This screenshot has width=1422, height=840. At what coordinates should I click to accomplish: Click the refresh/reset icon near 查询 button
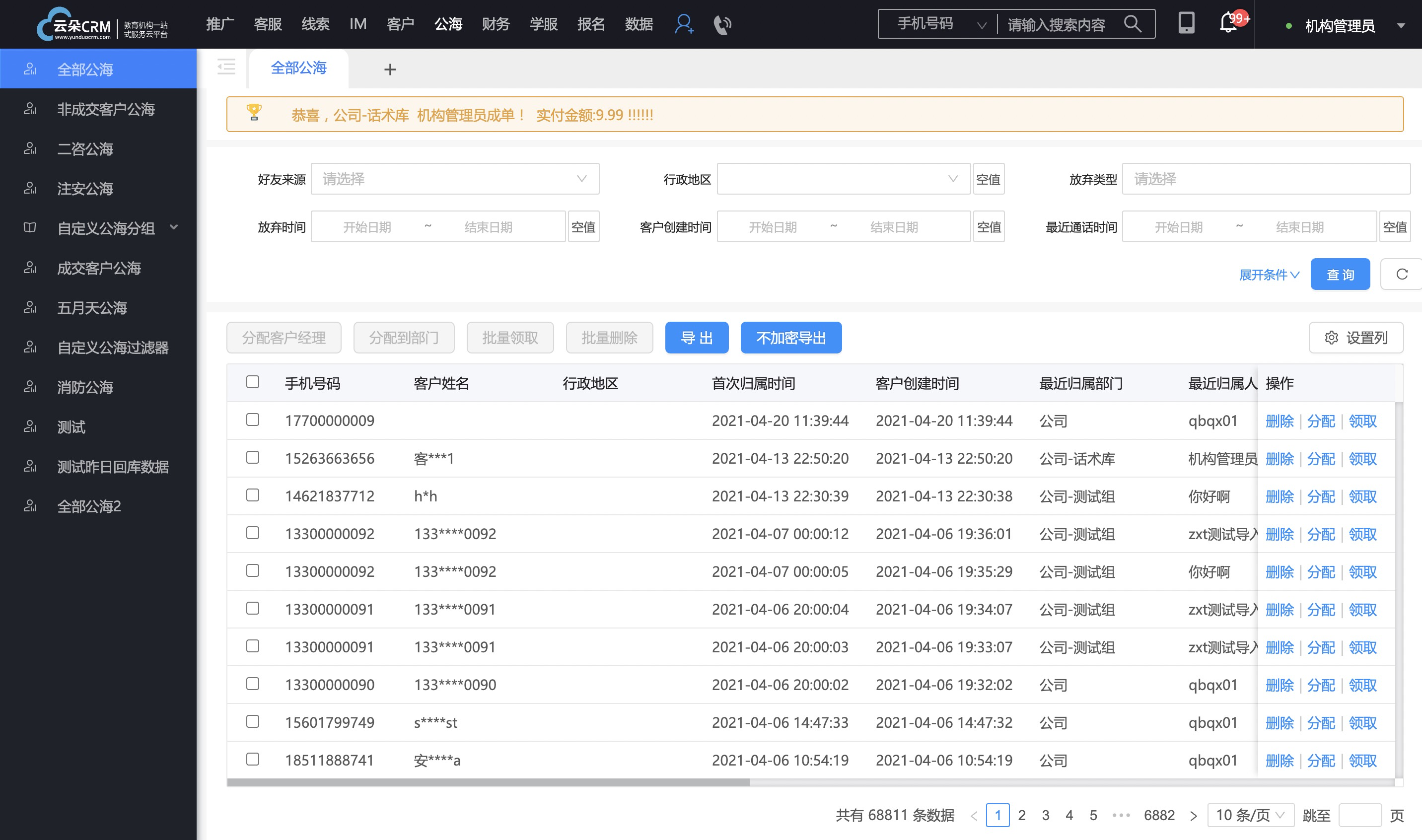[1400, 275]
